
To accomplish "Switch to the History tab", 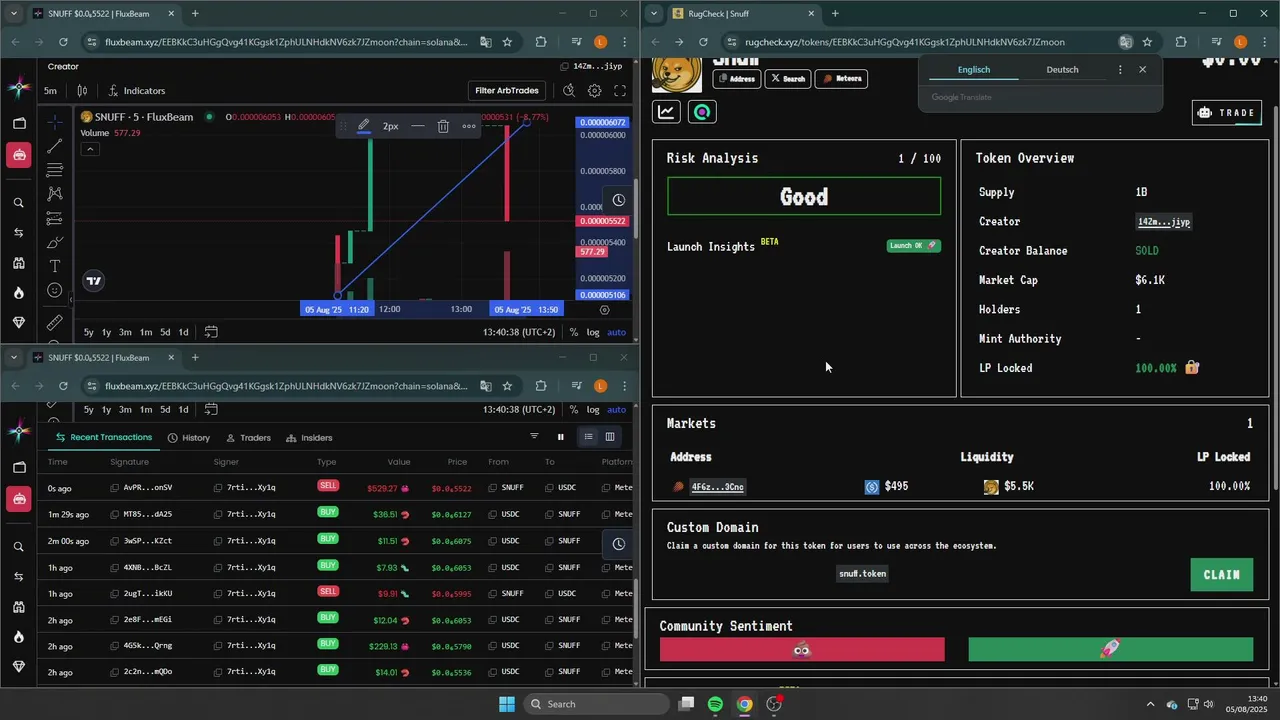I will [x=189, y=438].
